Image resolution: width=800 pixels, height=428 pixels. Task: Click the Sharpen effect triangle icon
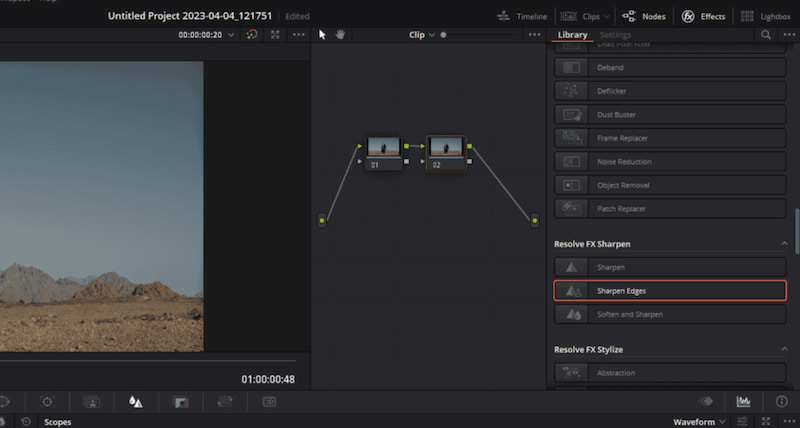[571, 267]
